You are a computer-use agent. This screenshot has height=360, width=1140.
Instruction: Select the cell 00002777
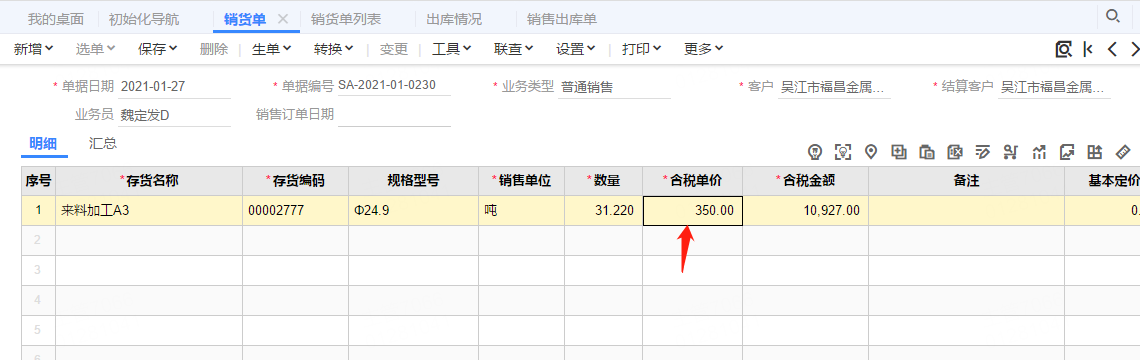tap(295, 211)
